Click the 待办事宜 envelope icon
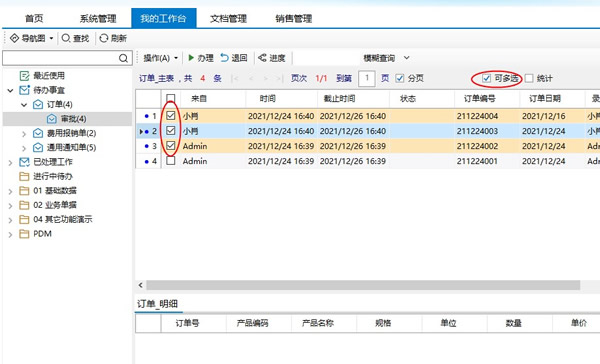Viewport: 600px width, 364px height. pyautogui.click(x=24, y=90)
